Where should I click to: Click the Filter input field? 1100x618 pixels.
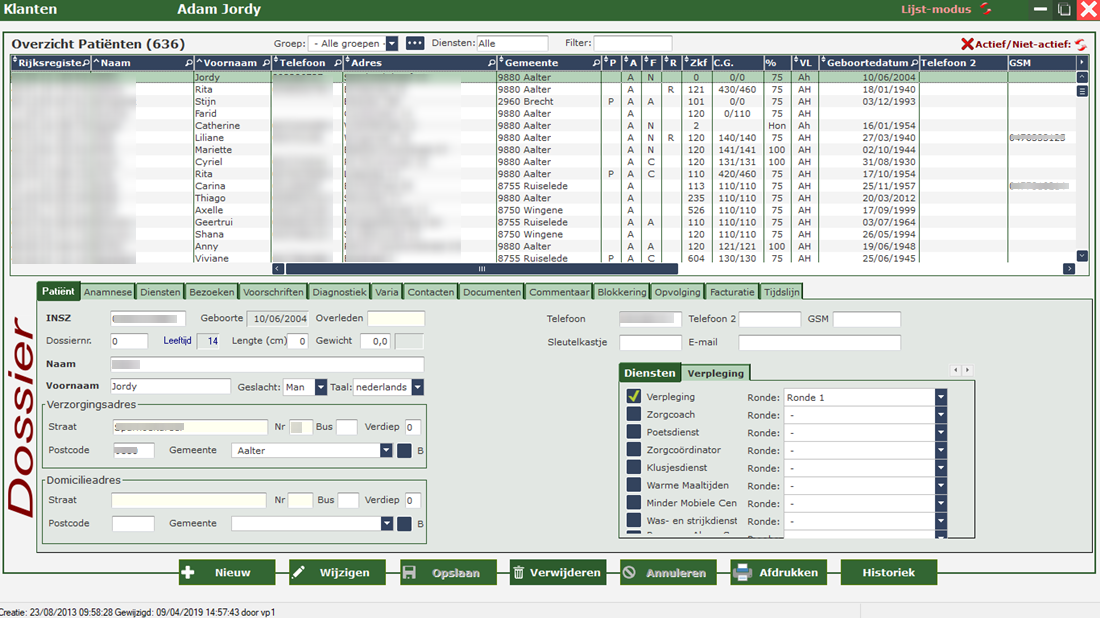pos(632,44)
